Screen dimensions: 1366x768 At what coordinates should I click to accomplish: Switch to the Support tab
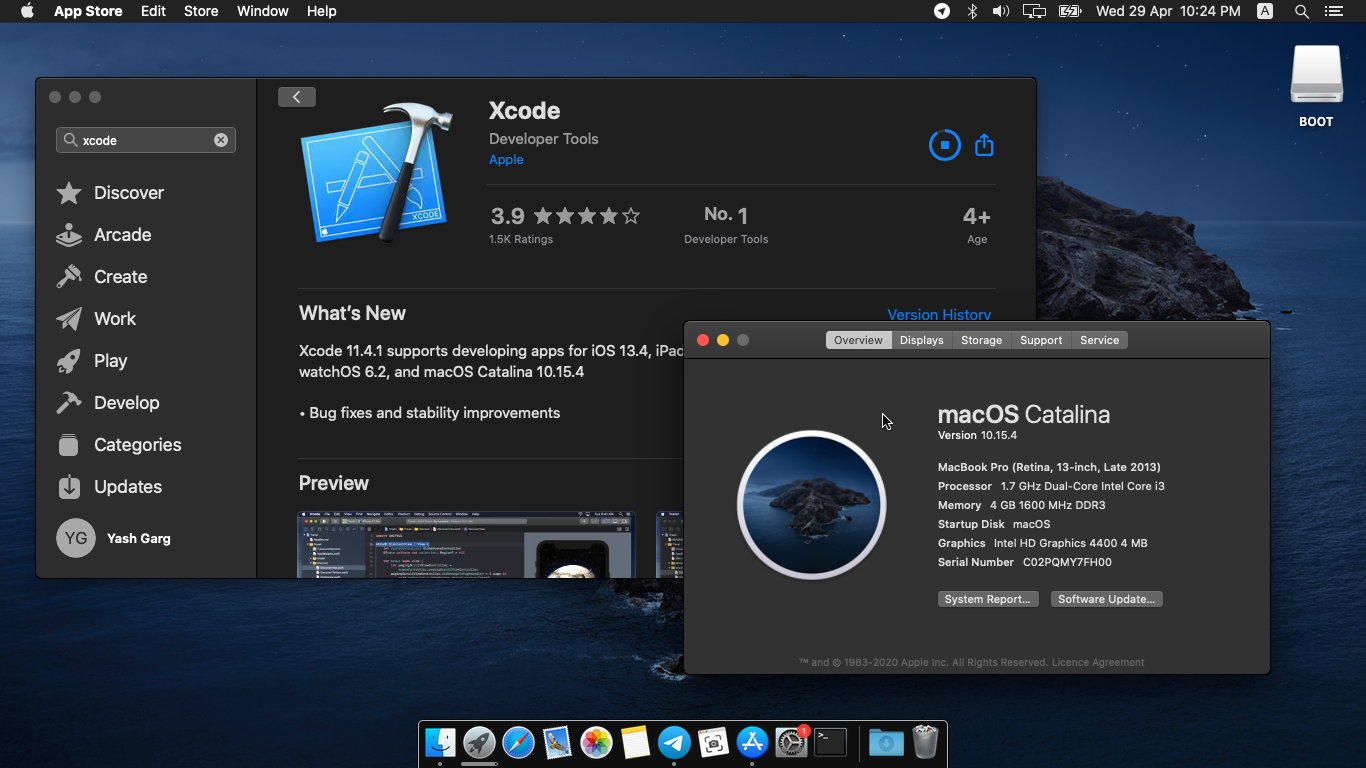click(x=1041, y=340)
